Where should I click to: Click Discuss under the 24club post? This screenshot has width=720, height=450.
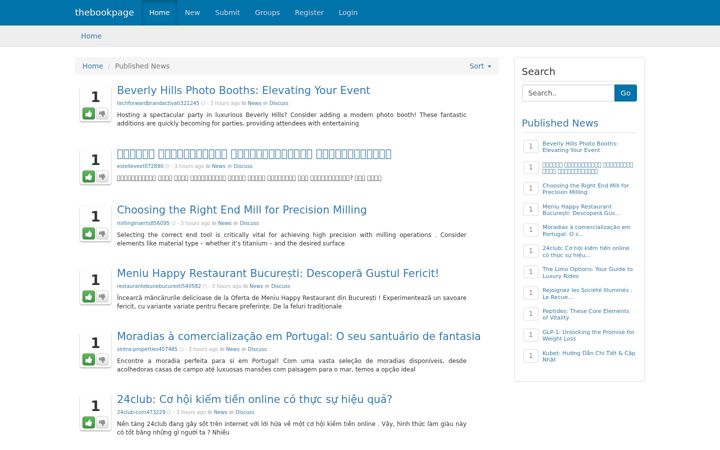(x=245, y=412)
